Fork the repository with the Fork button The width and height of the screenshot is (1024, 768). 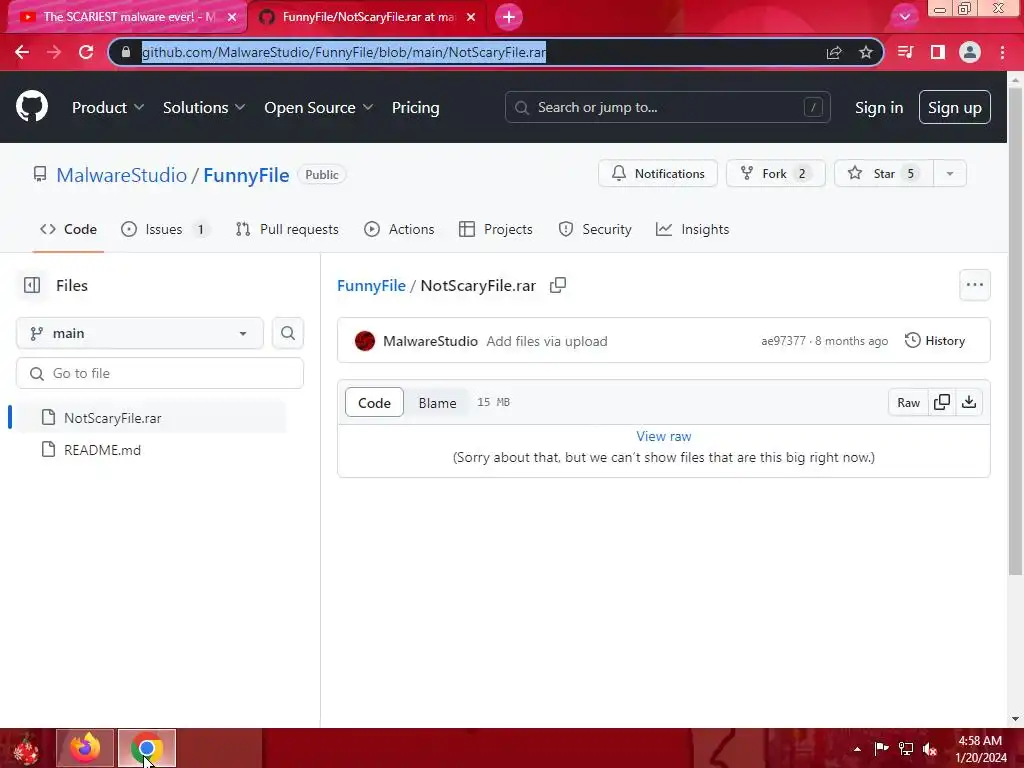pyautogui.click(x=776, y=174)
